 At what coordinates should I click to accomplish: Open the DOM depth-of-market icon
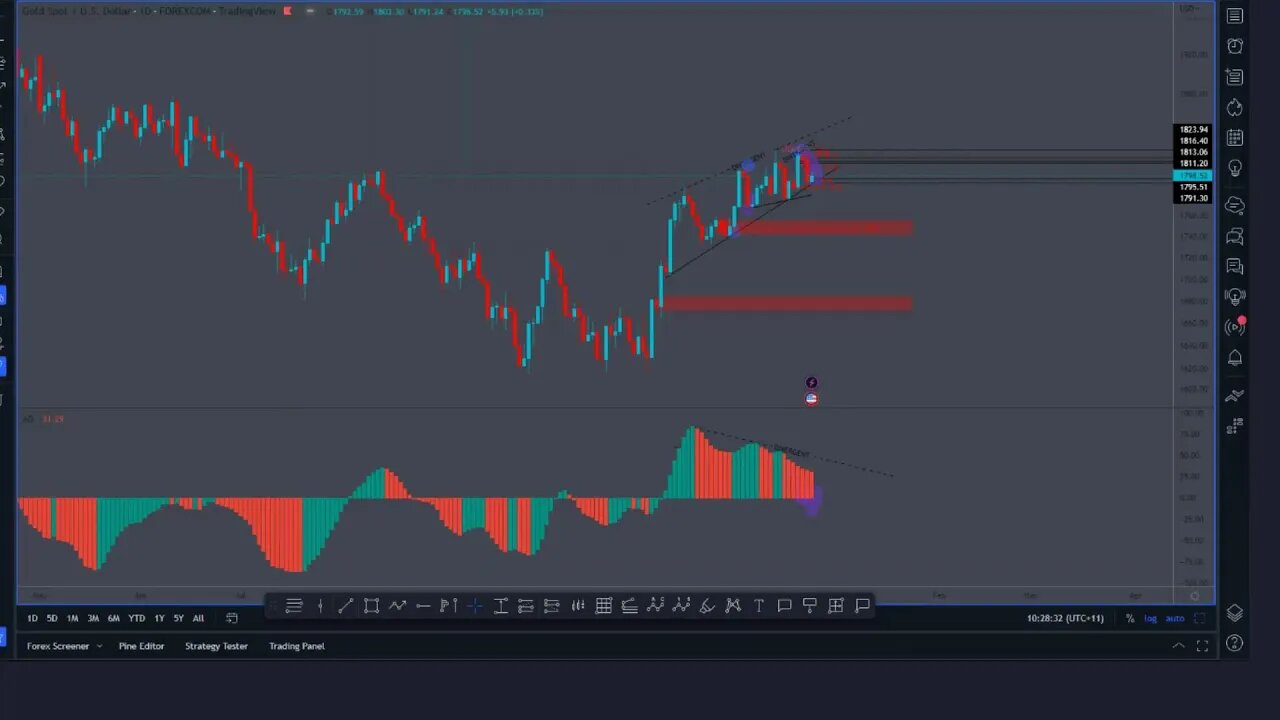pos(1235,426)
